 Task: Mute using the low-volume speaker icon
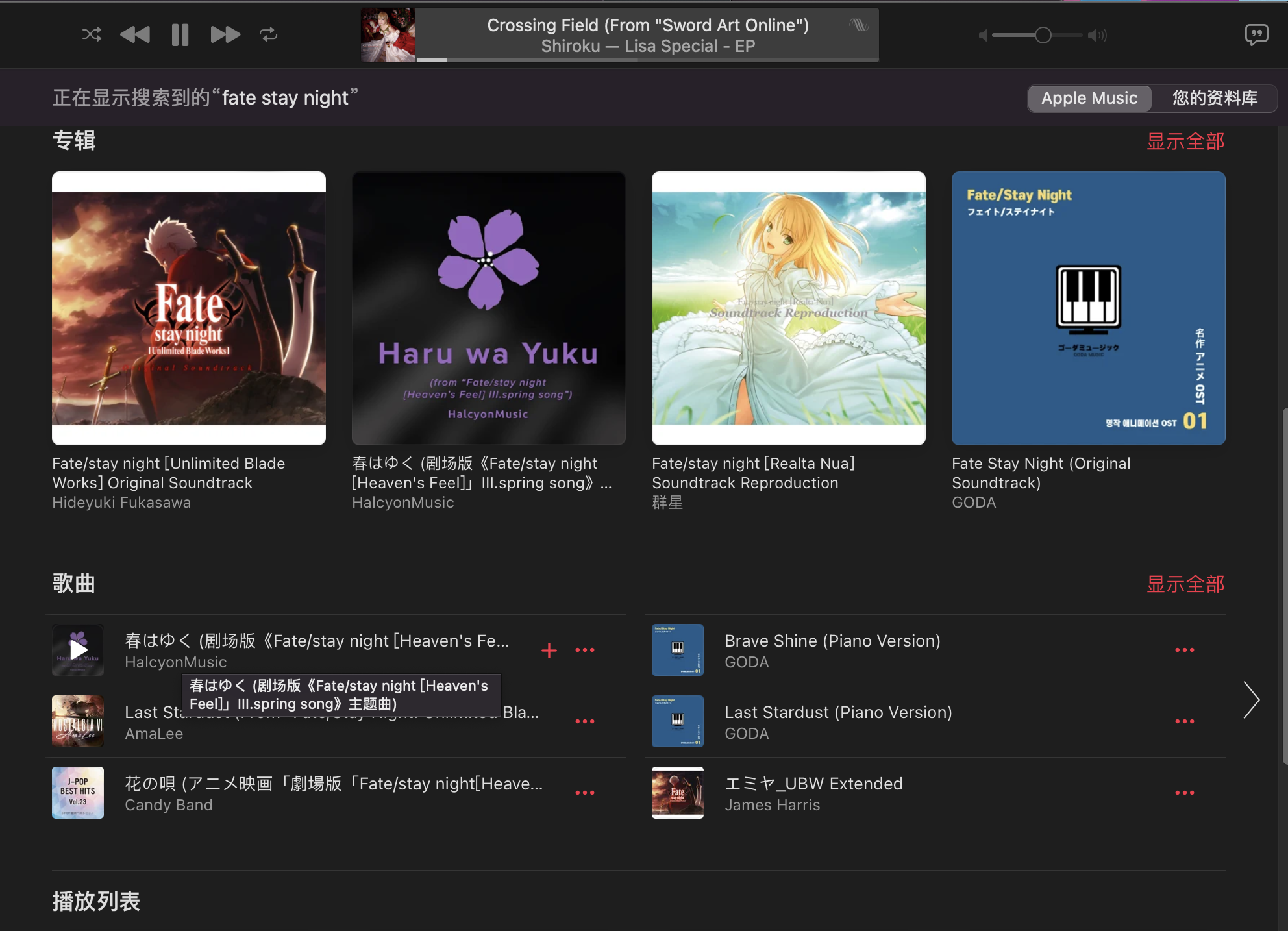[x=983, y=35]
